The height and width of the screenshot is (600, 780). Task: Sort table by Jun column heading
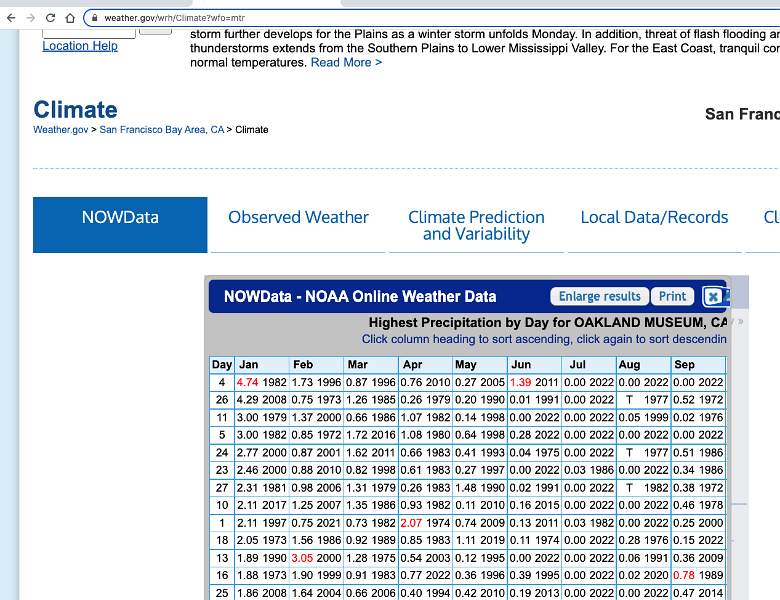535,365
